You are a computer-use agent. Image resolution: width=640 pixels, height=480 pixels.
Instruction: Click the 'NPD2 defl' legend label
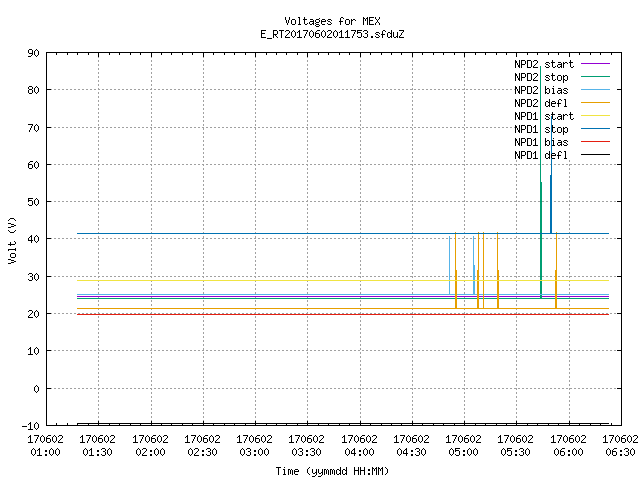[541, 103]
